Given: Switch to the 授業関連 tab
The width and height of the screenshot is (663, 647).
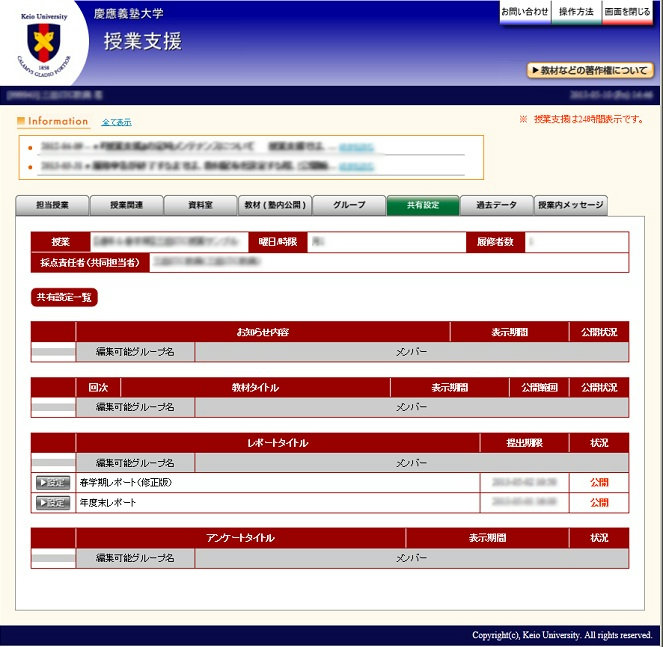Looking at the screenshot, I should (x=126, y=205).
